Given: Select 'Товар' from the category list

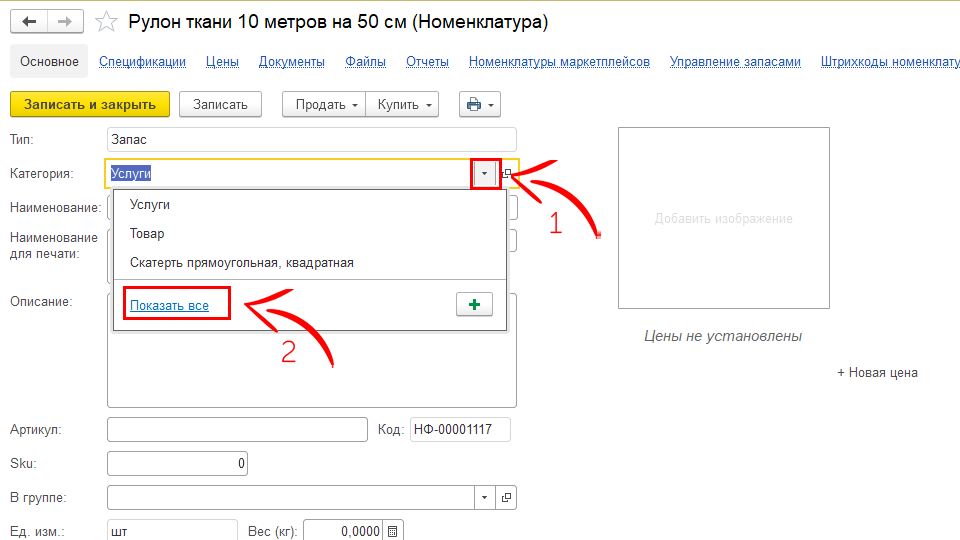Looking at the screenshot, I should coord(147,233).
